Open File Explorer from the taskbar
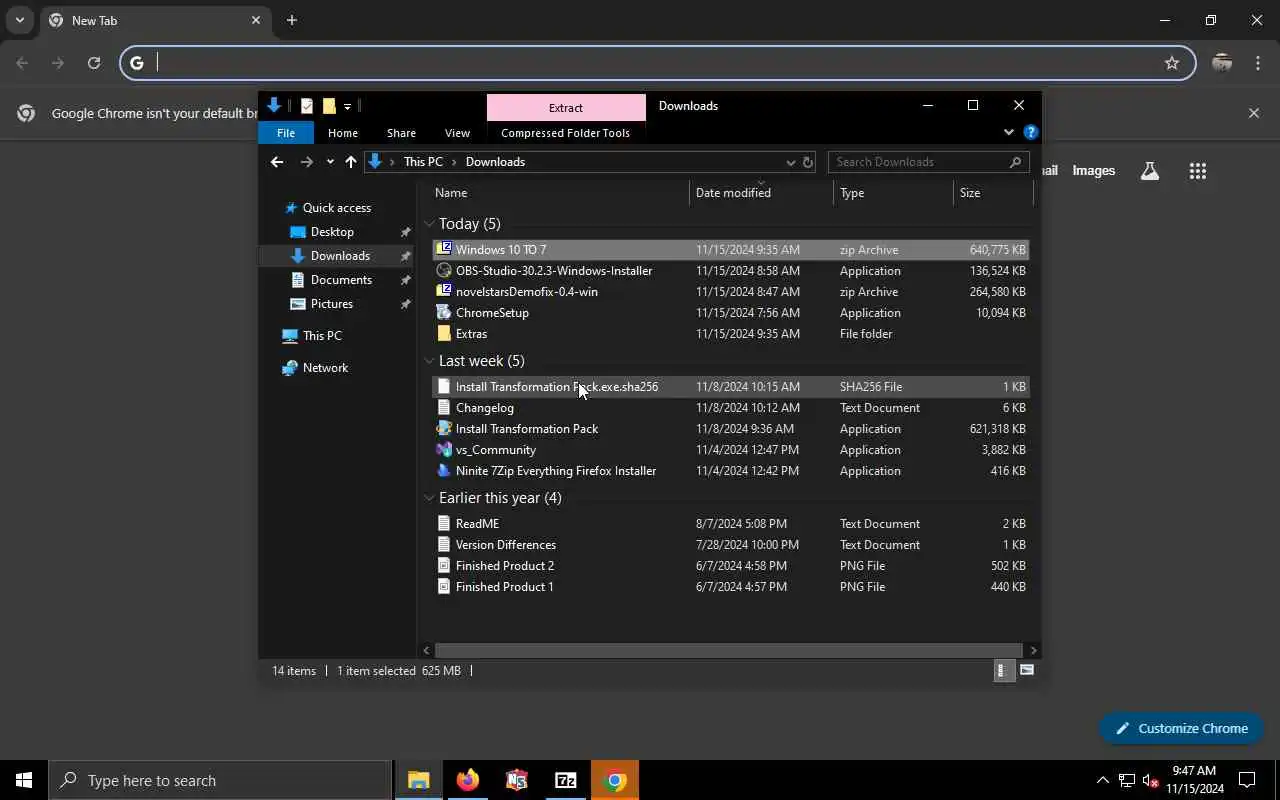This screenshot has width=1280, height=800. click(x=418, y=780)
